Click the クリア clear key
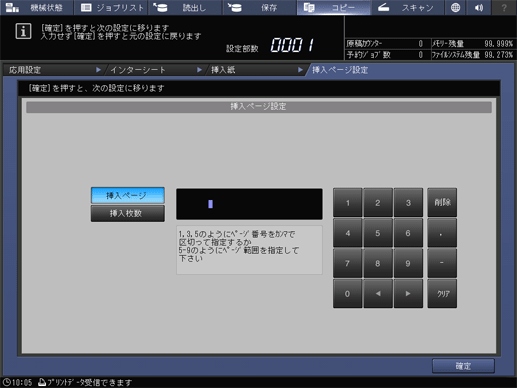 coord(442,294)
